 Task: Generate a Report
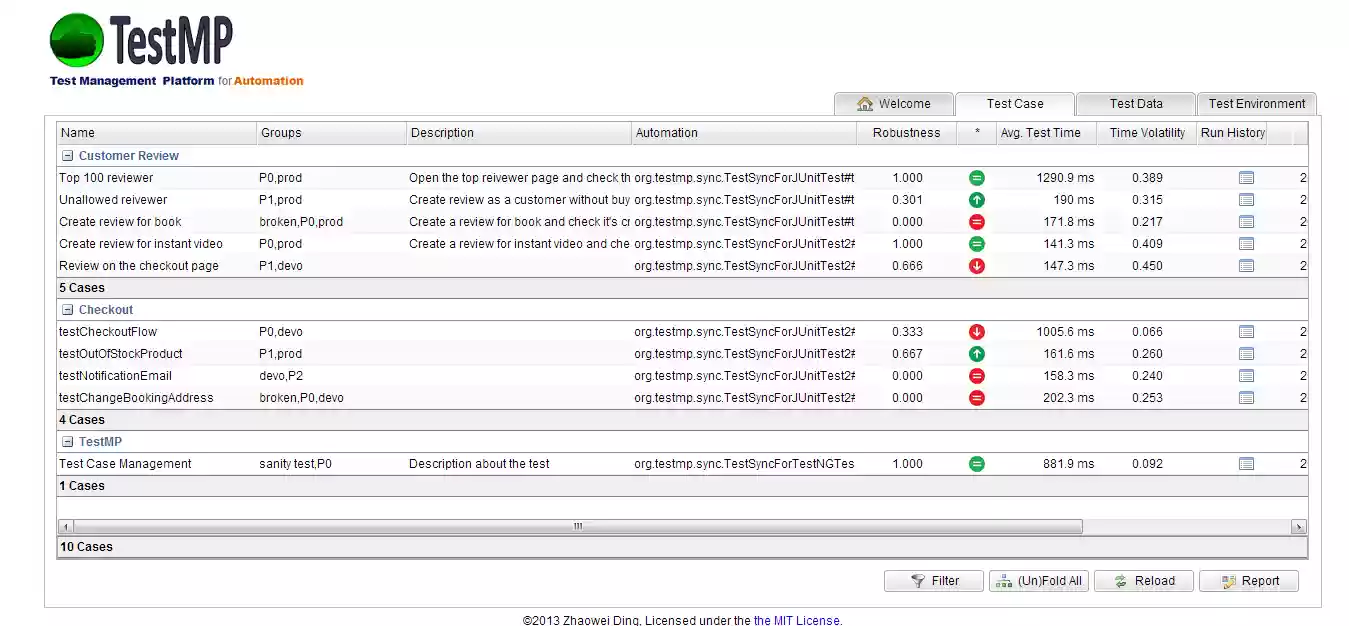[1248, 580]
